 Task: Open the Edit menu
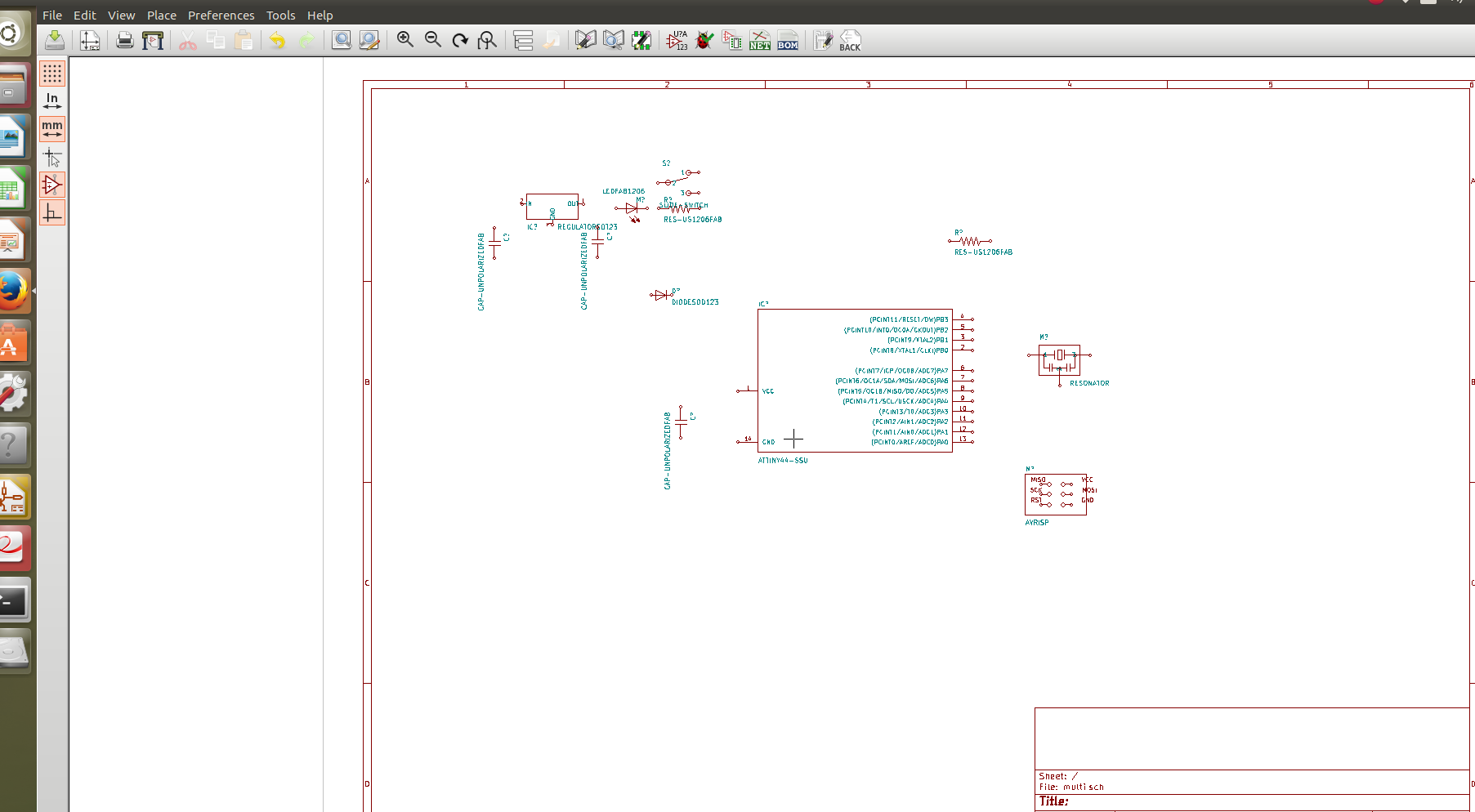[x=85, y=15]
